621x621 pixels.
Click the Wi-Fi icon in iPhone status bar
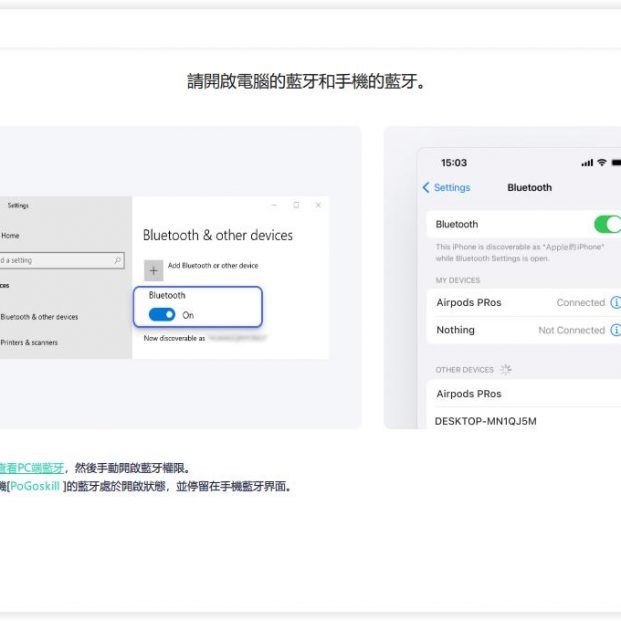(x=601, y=163)
